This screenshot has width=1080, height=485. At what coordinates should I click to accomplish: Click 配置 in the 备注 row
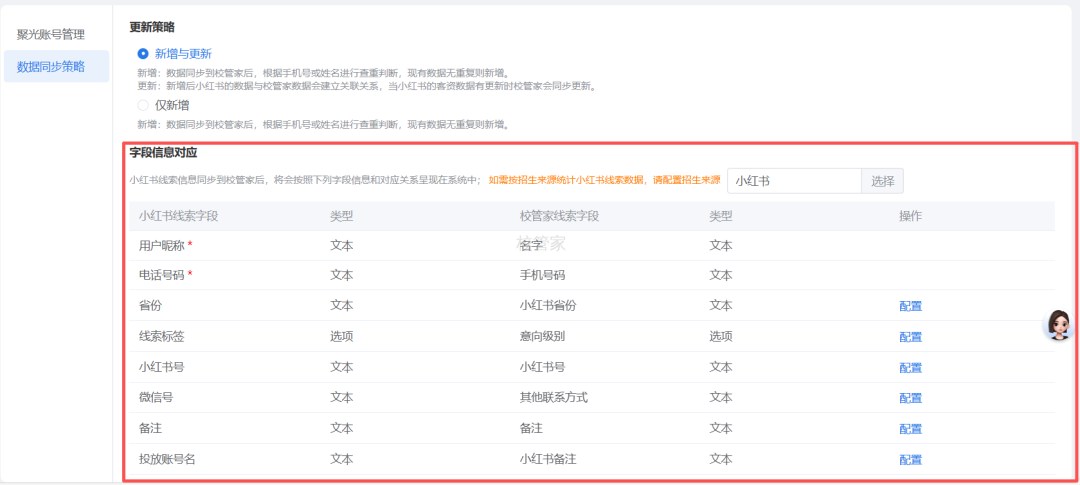coord(910,429)
